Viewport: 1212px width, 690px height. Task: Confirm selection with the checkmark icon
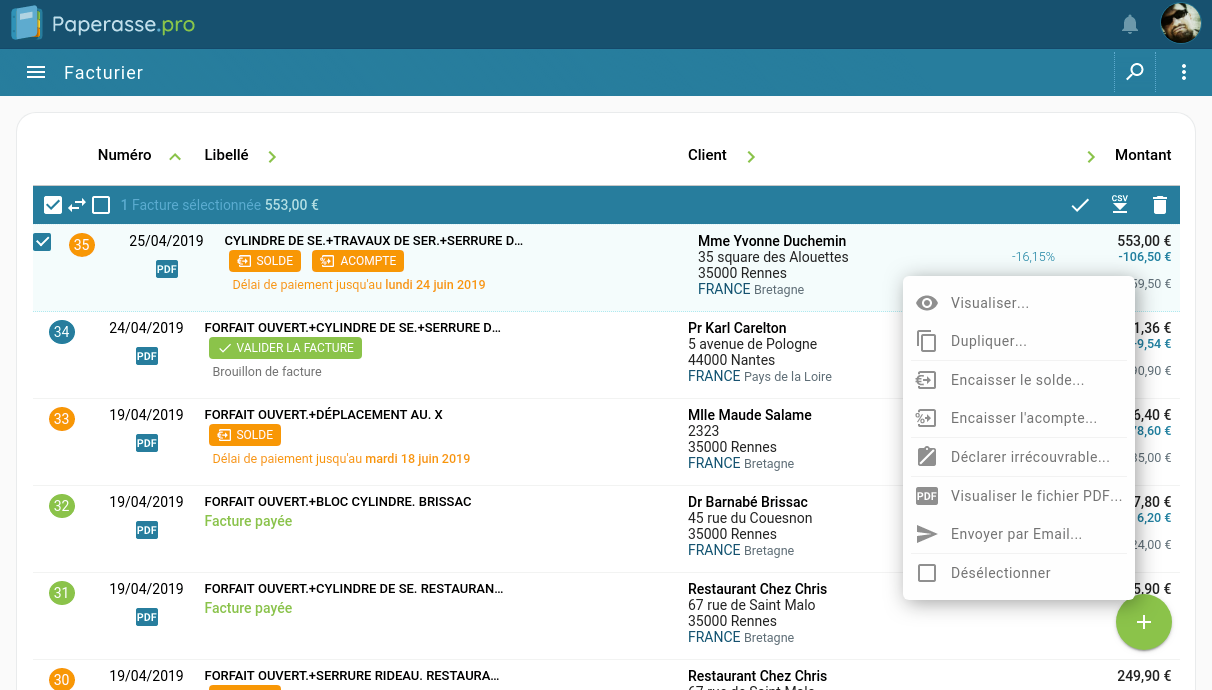[1079, 204]
